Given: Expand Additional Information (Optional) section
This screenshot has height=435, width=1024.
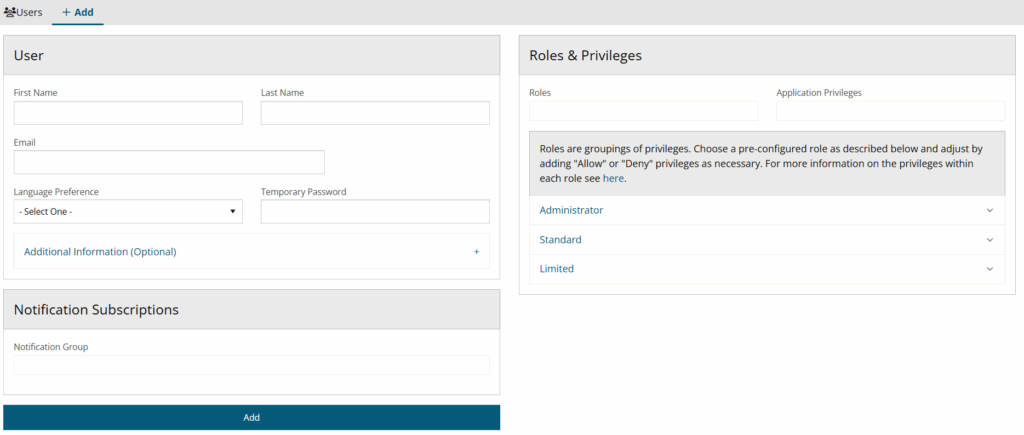Looking at the screenshot, I should click(x=100, y=252).
